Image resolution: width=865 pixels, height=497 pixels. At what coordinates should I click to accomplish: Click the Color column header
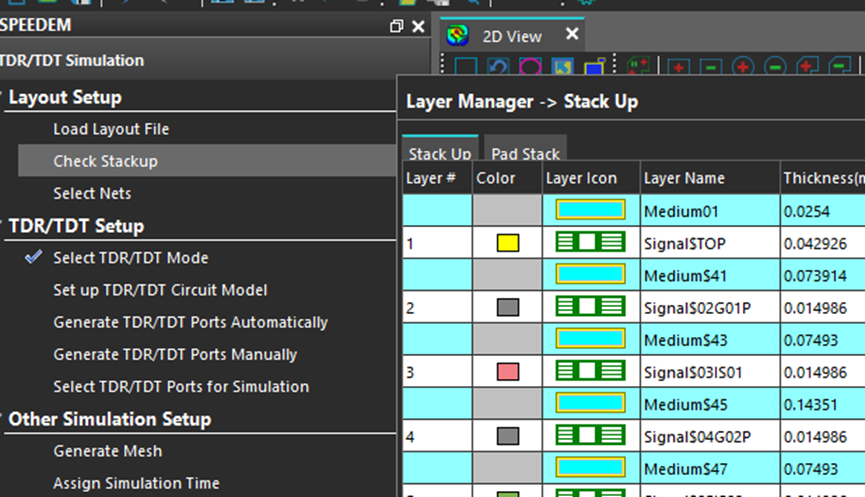[x=508, y=178]
